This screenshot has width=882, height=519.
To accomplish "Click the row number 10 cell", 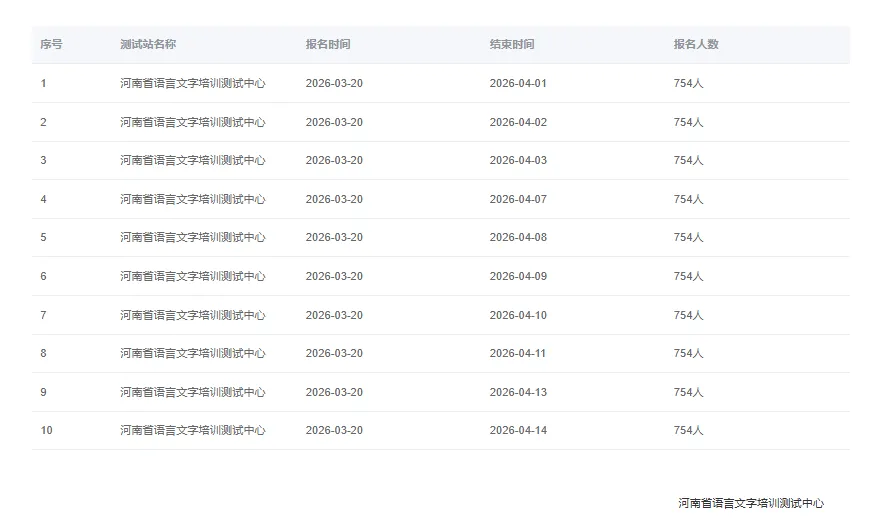I will click(x=46, y=430).
